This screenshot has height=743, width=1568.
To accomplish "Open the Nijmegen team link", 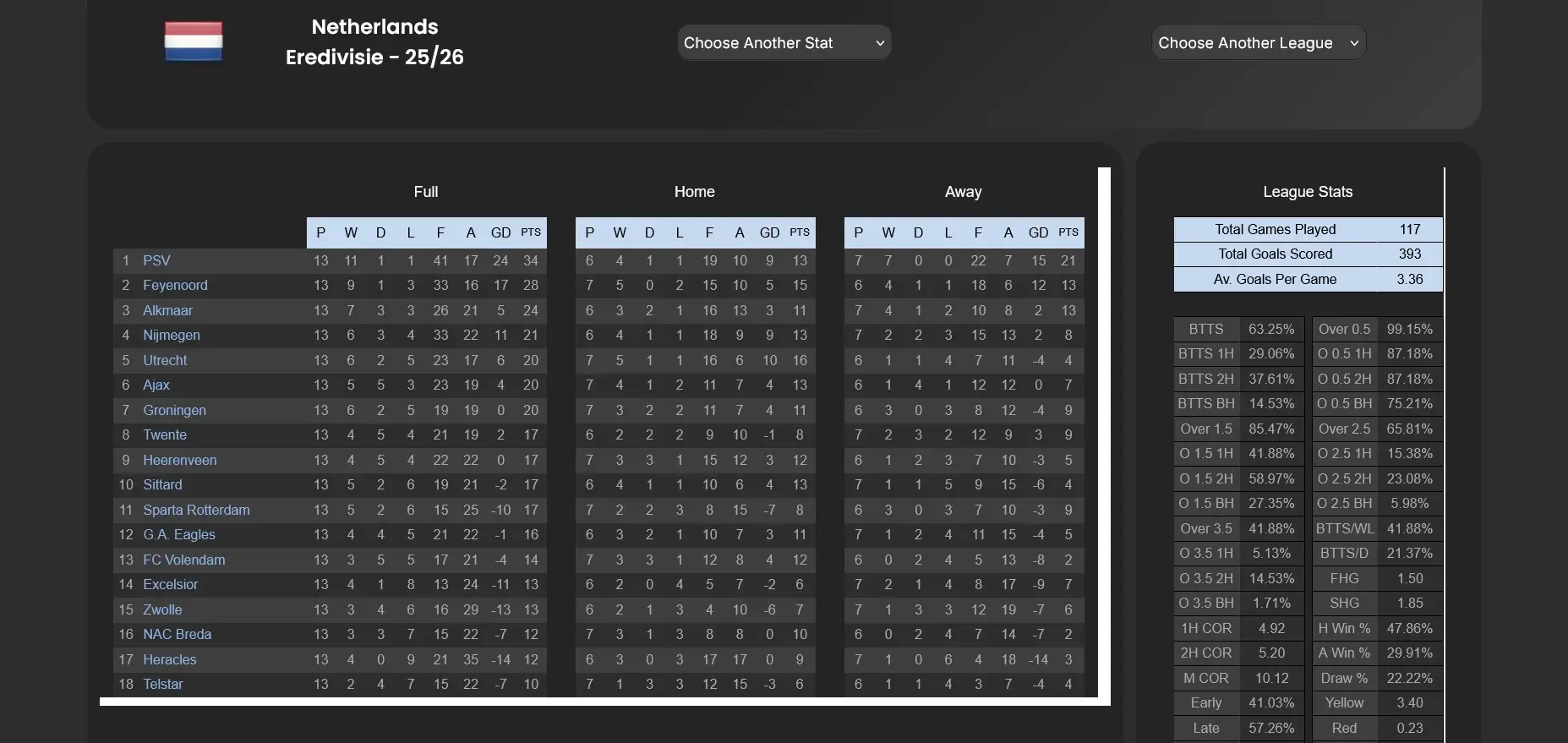I will point(172,335).
